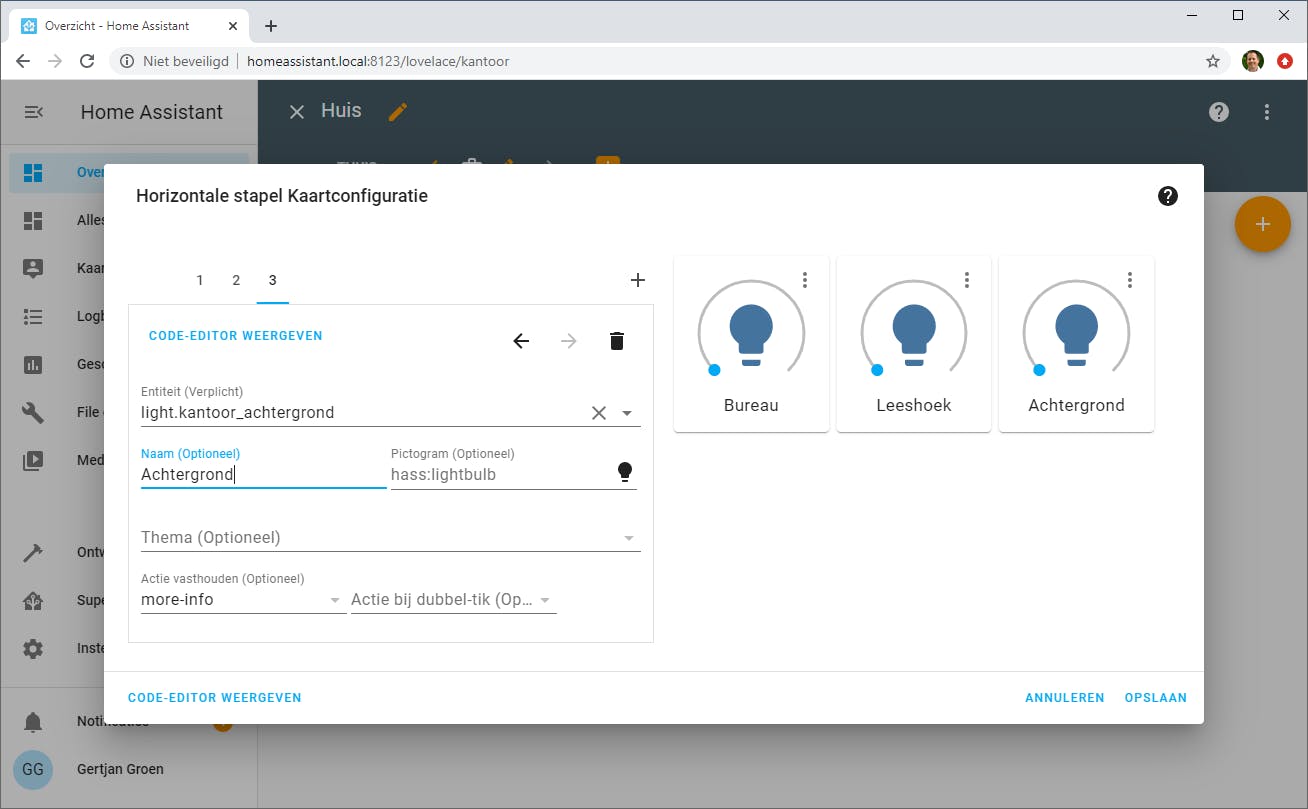Open help for Horizontale stapel card configuration

(1167, 196)
